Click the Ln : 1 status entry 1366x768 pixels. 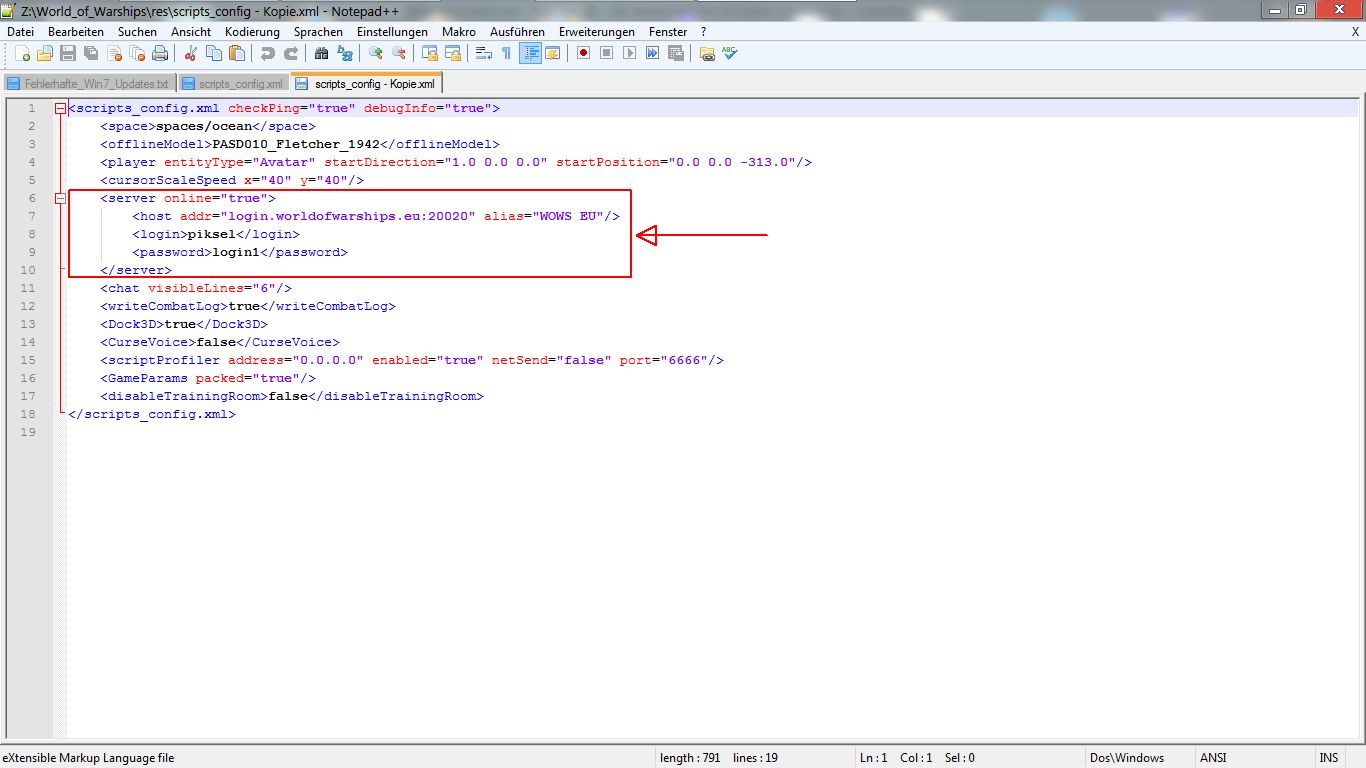(873, 758)
